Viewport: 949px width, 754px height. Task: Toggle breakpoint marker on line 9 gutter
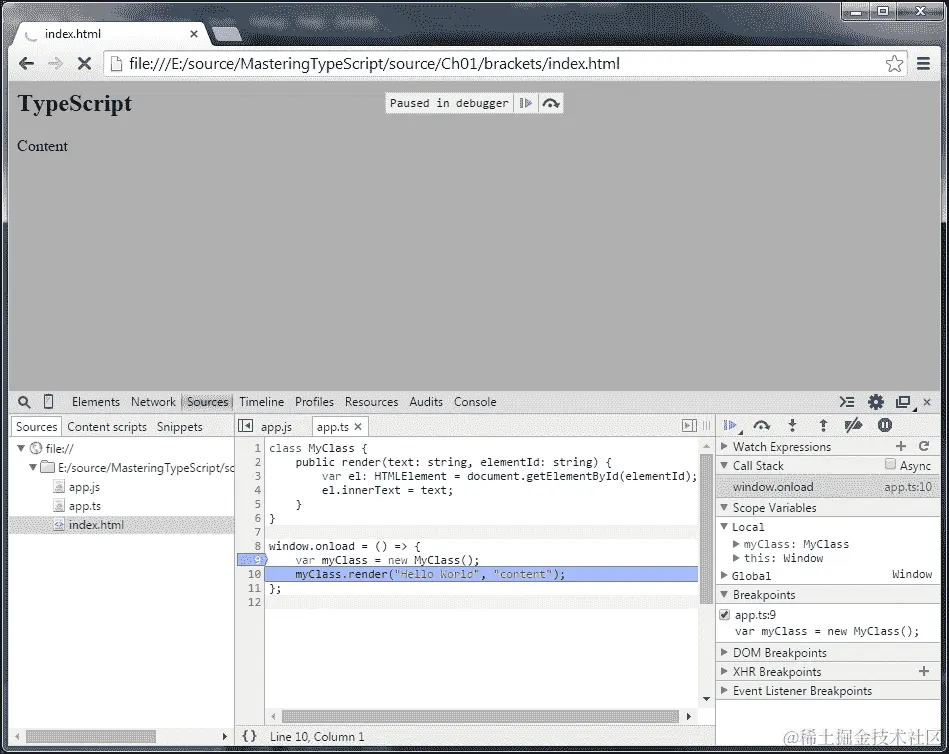pyautogui.click(x=252, y=560)
